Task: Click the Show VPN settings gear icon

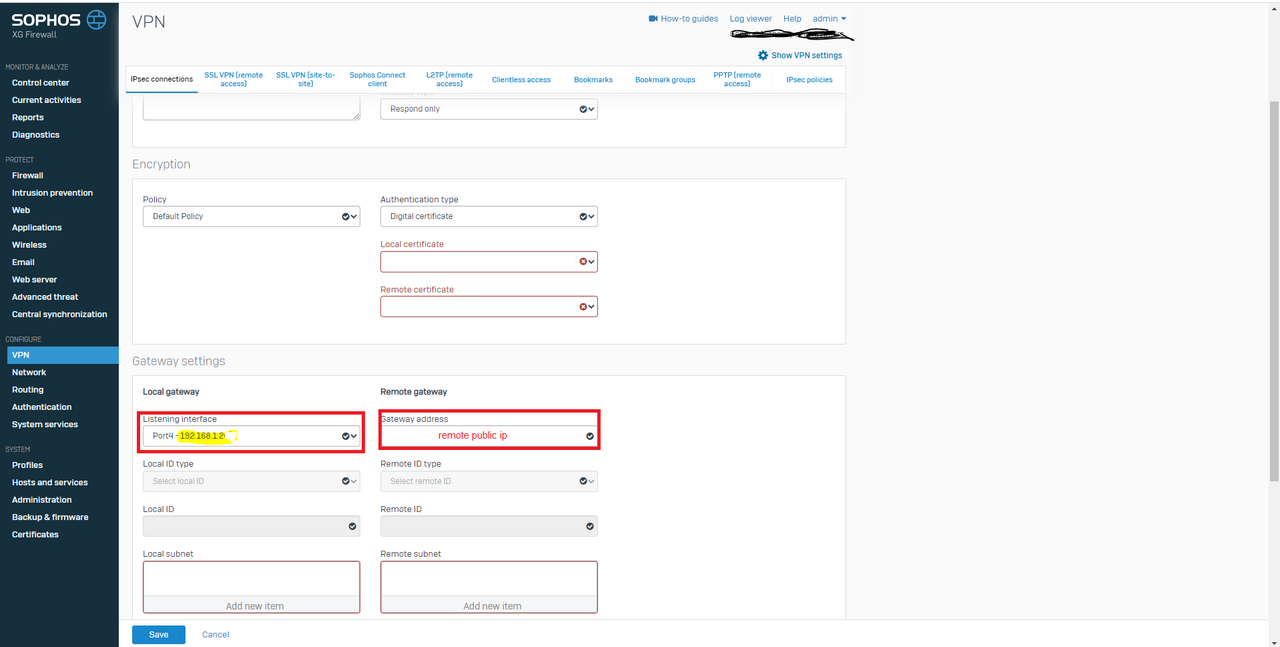Action: click(763, 55)
